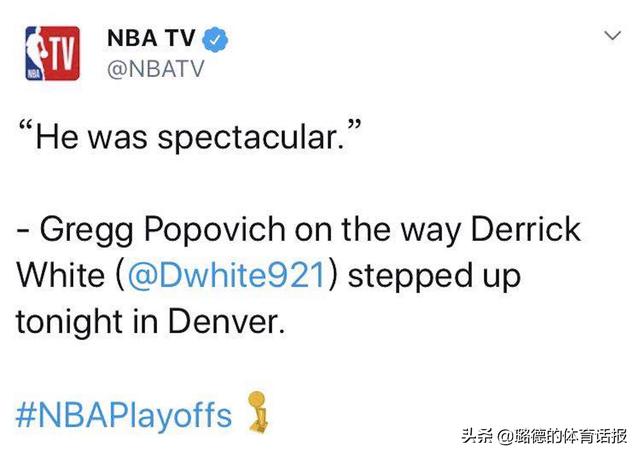
Task: Click the text "stepped up"
Action: (434, 277)
